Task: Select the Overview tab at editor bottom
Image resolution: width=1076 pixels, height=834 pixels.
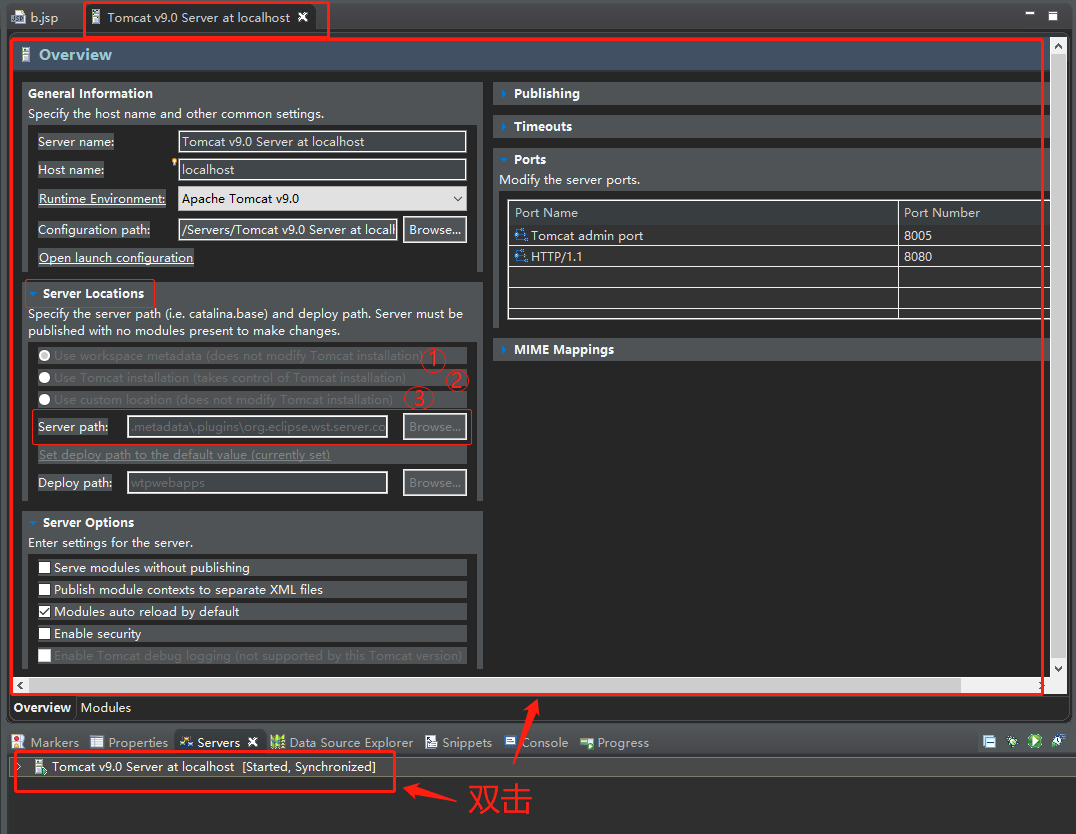Action: click(42, 708)
